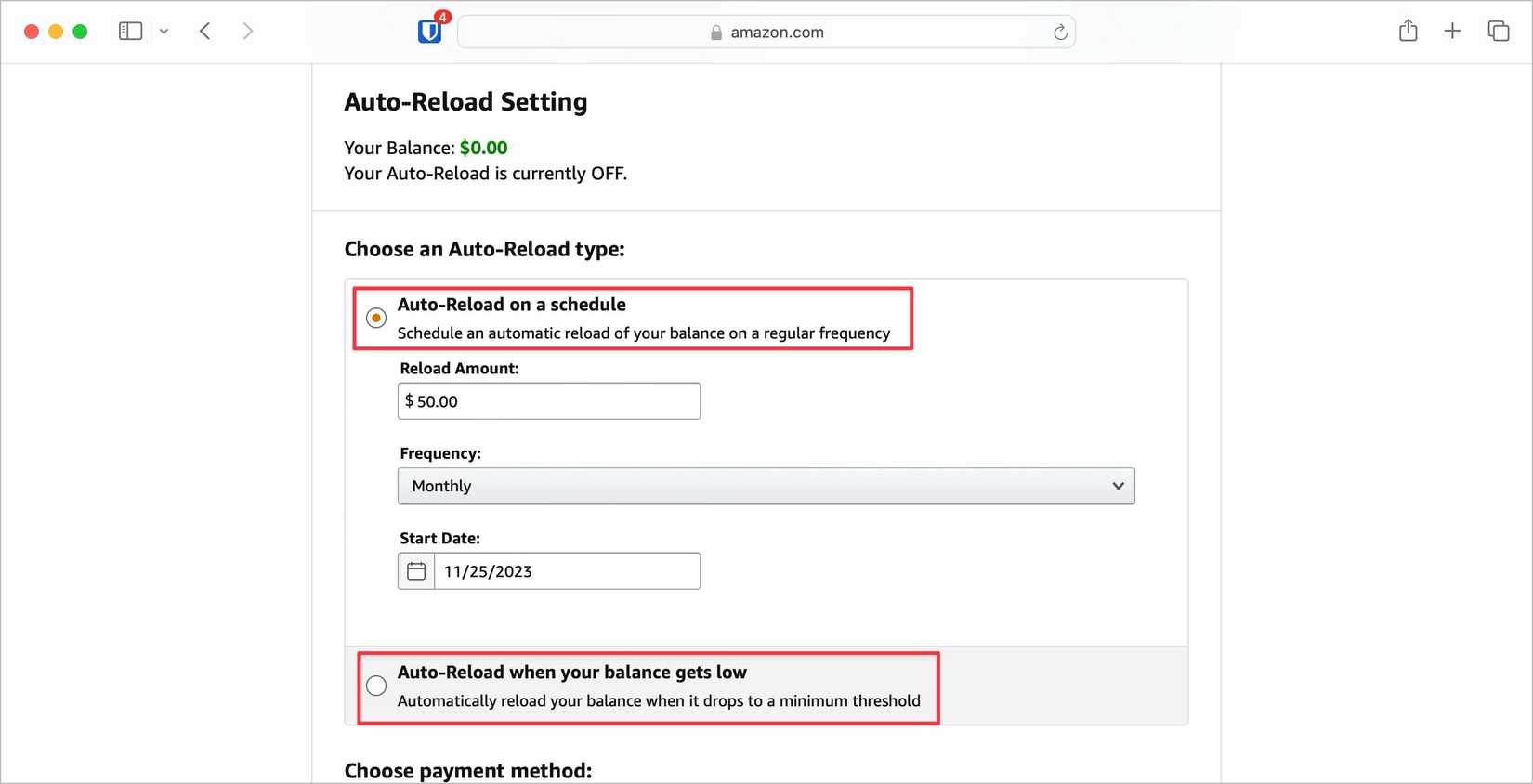The width and height of the screenshot is (1533, 784).
Task: Edit the Reload Amount field
Action: tap(549, 401)
